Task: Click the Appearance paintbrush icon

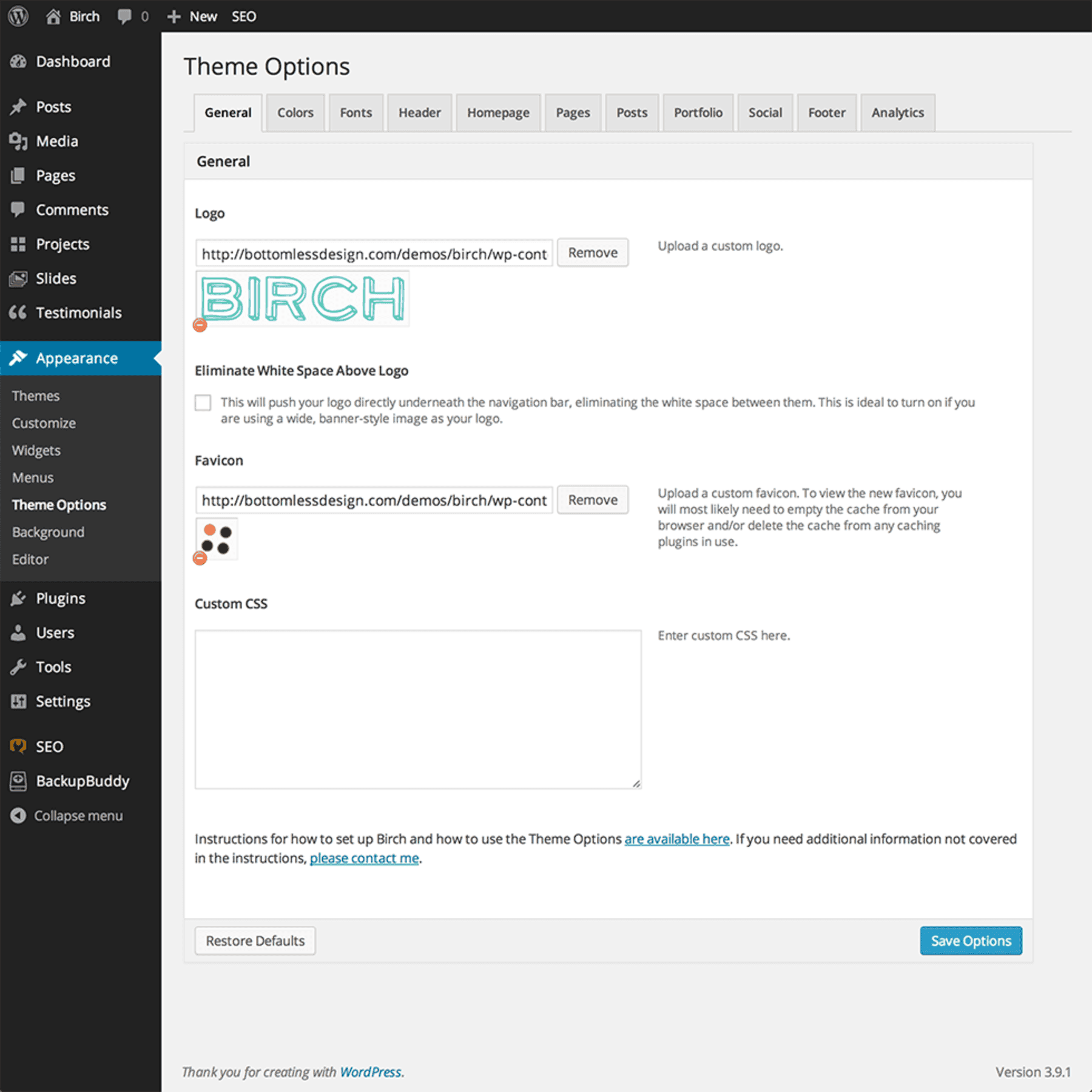Action: tap(18, 358)
